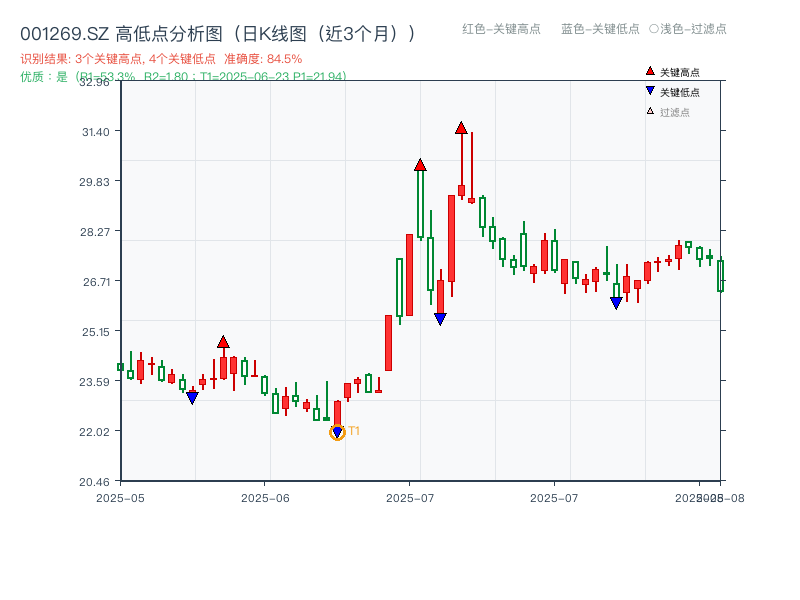This screenshot has width=800, height=600.
Task: Click the T1 text label beside the orange circle
Action: click(353, 431)
